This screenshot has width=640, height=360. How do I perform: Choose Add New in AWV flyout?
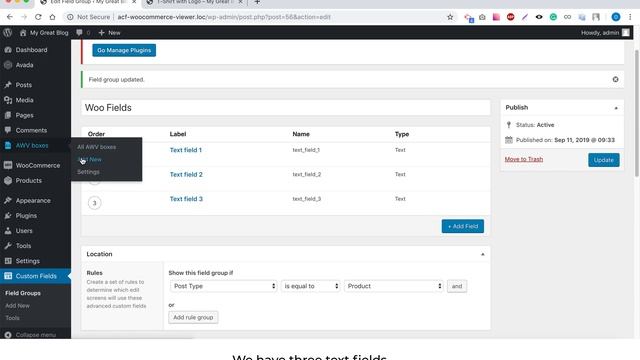(89, 160)
